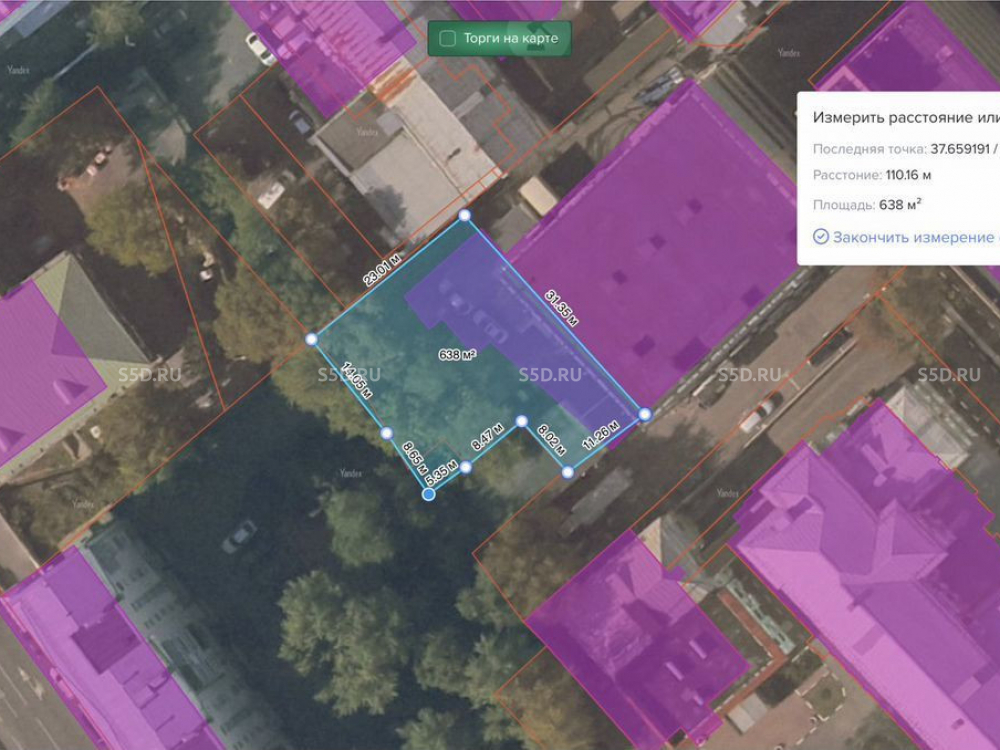Image resolution: width=1000 pixels, height=750 pixels.
Task: Select the vertex joining the 23.01 м and 14.05 м edges
Action: [x=311, y=339]
